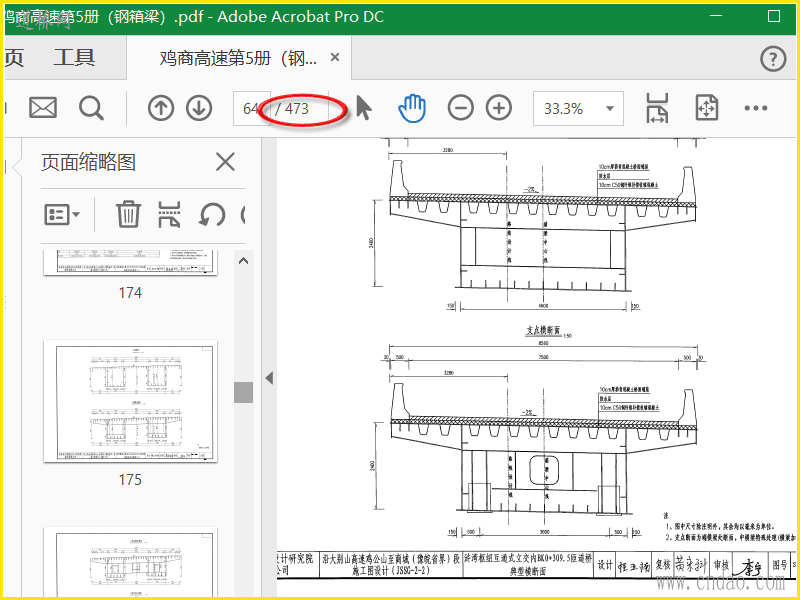Switch to the 鸡商高速第5册 document tab

point(239,58)
